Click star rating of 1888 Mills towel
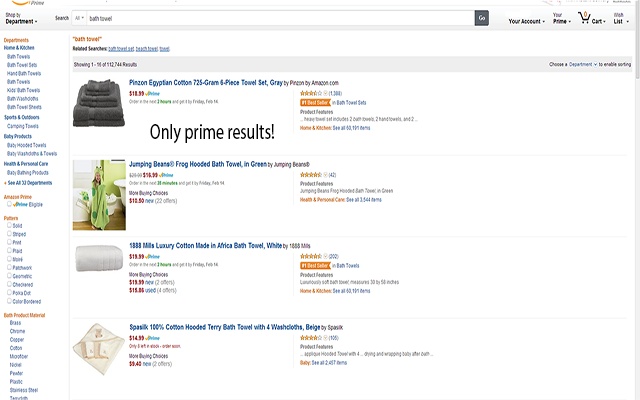Screen dimensions: 640x400 click(313, 256)
